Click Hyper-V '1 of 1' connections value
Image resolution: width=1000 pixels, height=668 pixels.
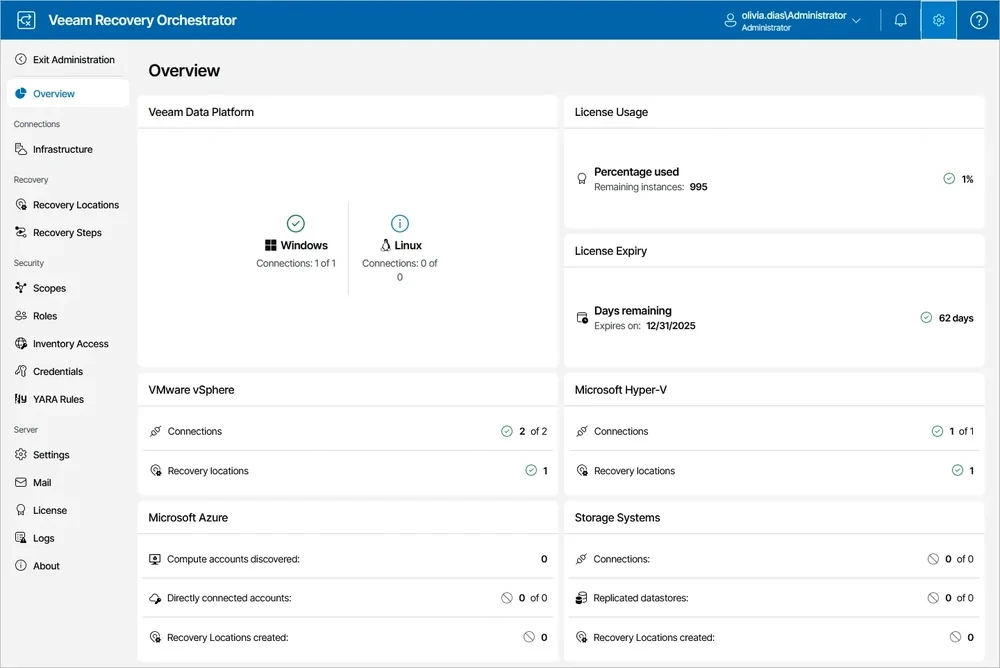[x=961, y=431]
